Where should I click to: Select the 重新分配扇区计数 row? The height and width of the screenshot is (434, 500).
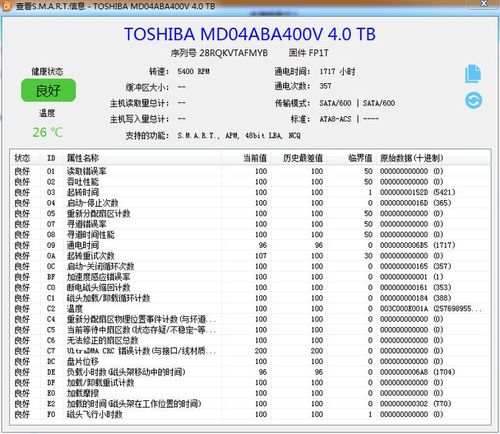[x=250, y=214]
